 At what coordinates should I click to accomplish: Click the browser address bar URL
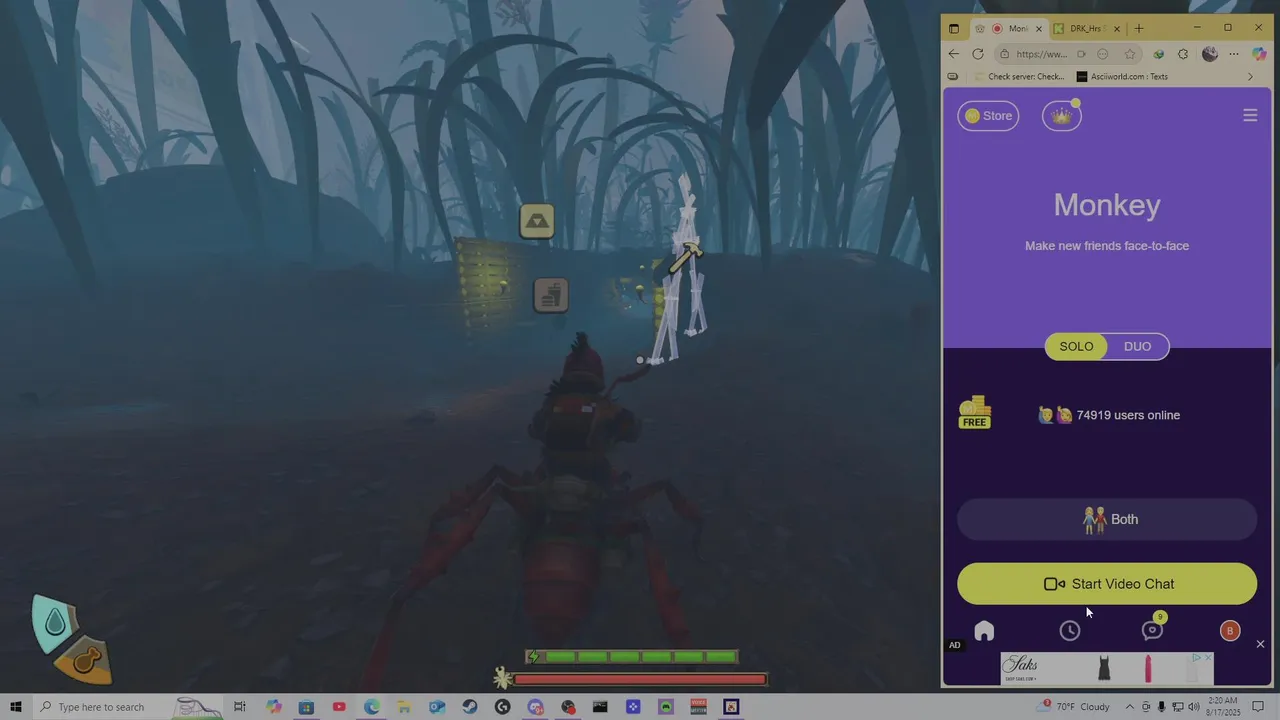[x=1042, y=54]
